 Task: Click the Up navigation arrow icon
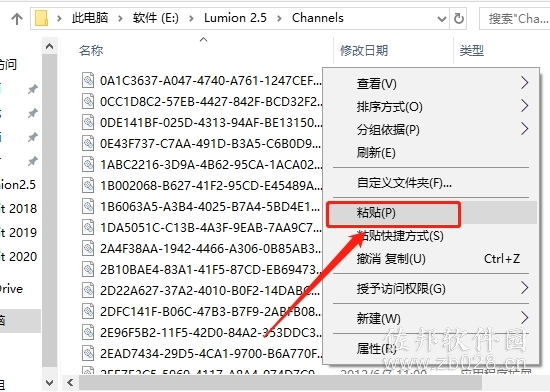click(x=16, y=19)
